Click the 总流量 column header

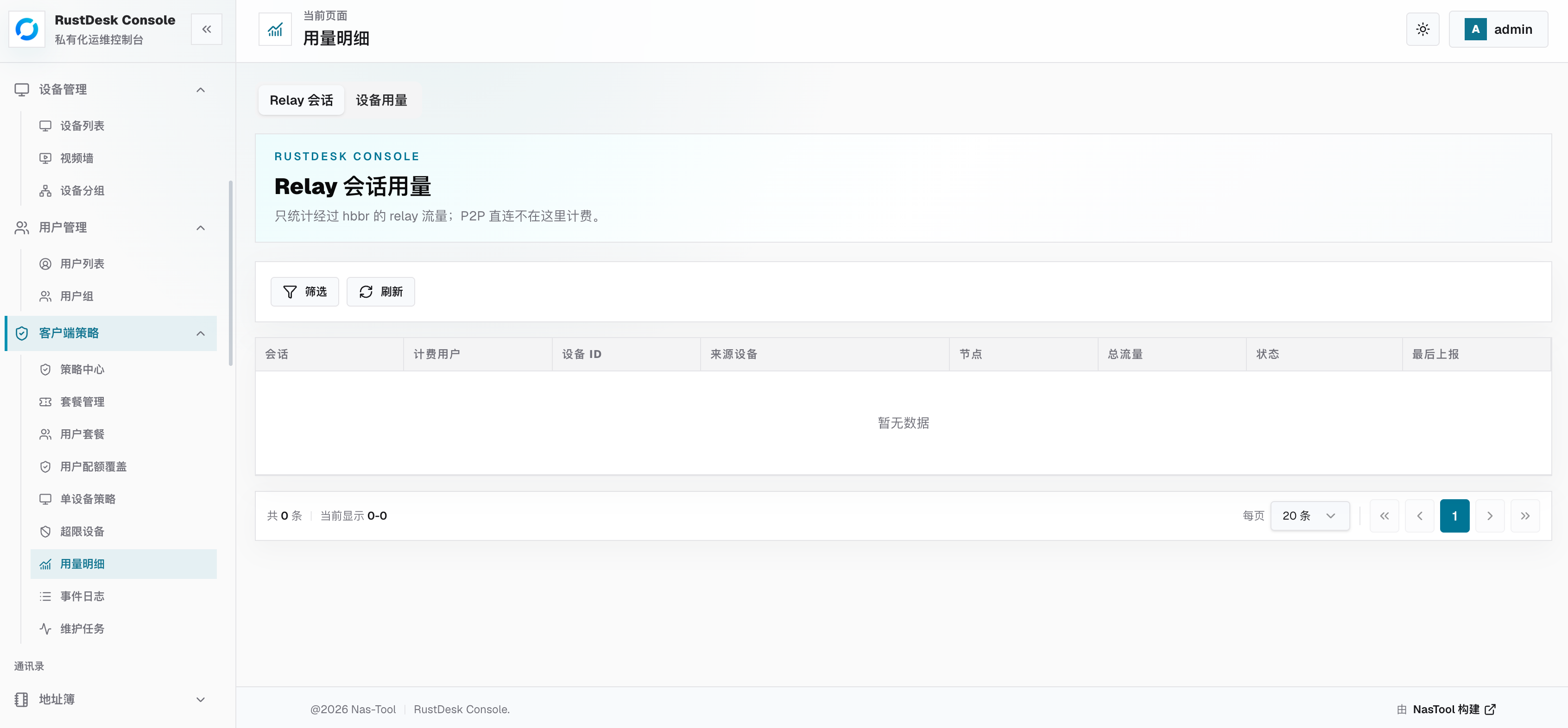tap(1172, 354)
